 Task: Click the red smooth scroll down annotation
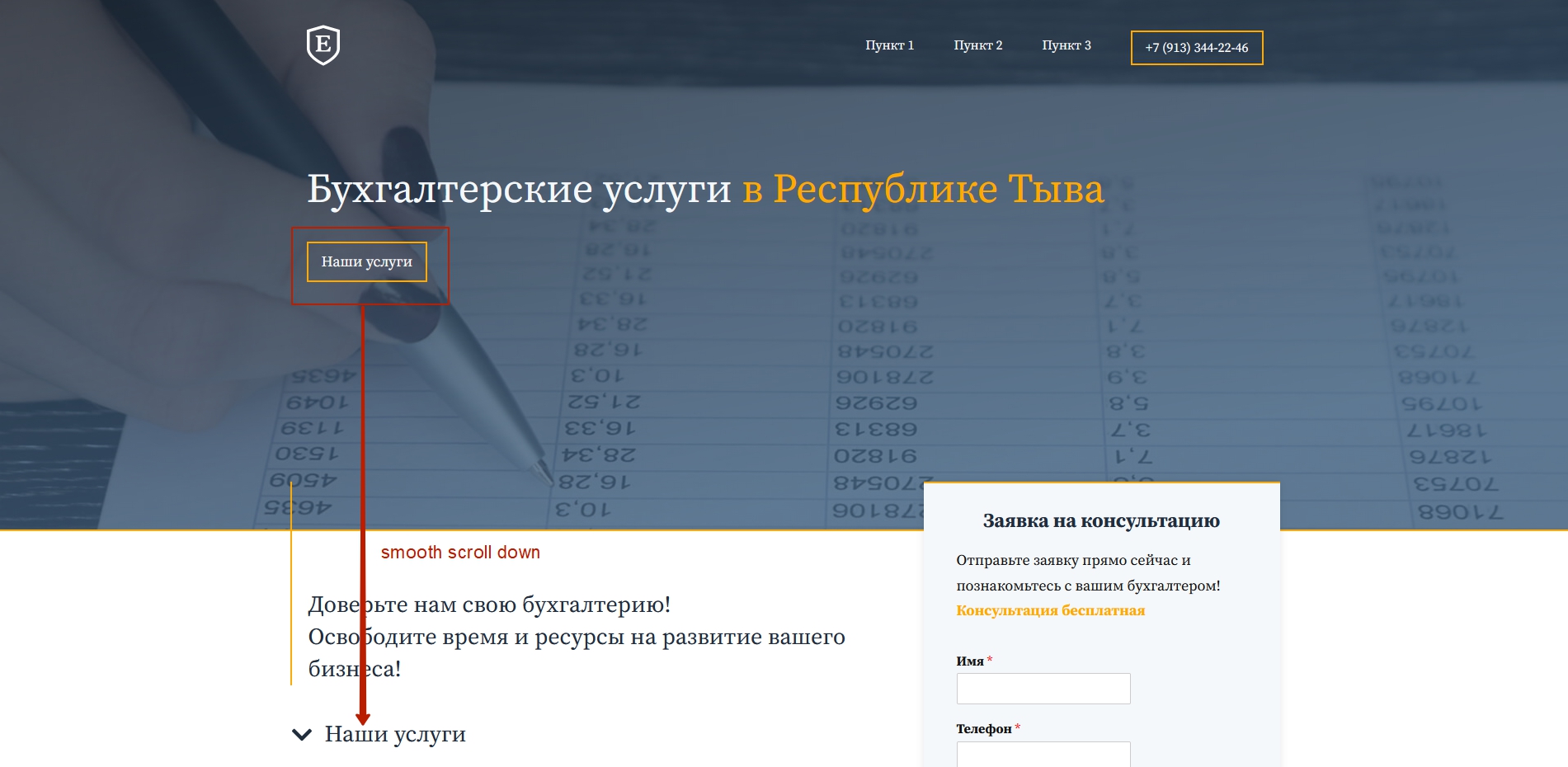point(460,553)
